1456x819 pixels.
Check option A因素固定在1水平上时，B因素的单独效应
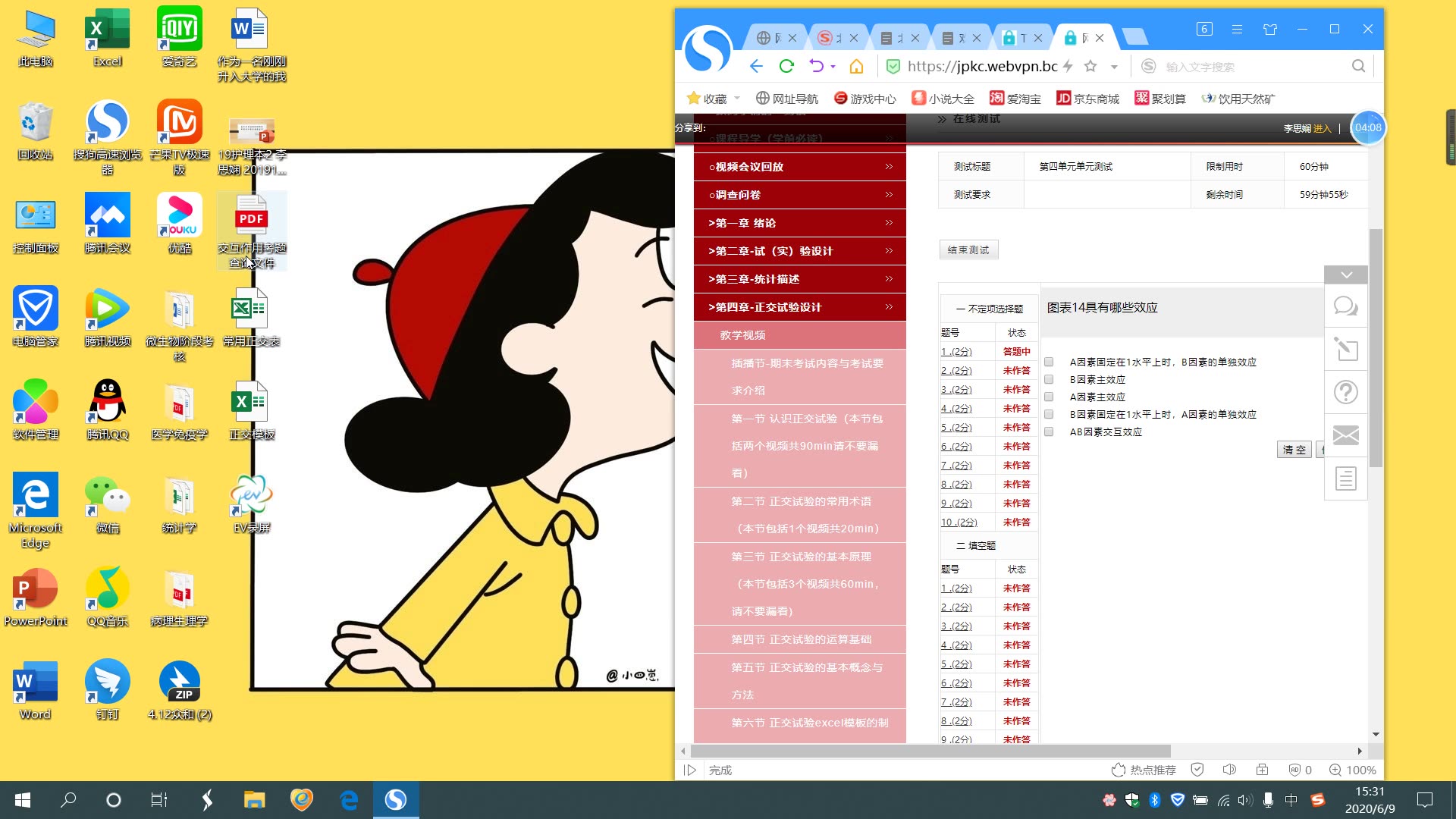coord(1049,362)
